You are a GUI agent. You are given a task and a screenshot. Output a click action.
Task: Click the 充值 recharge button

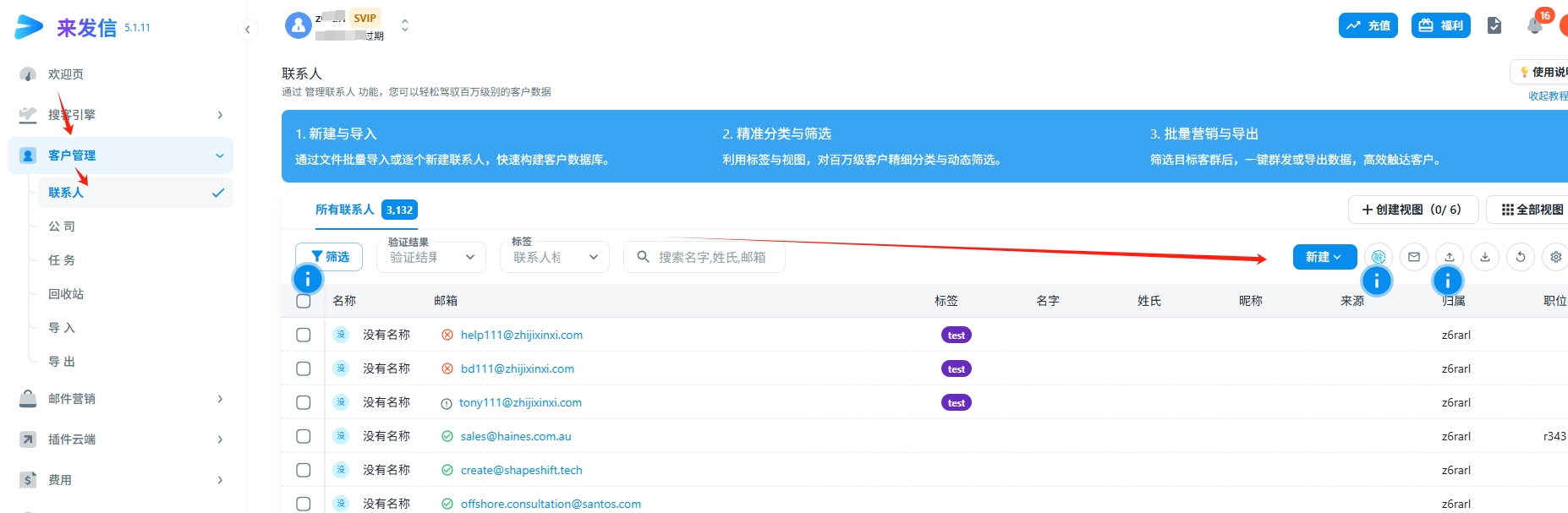pos(1368,25)
